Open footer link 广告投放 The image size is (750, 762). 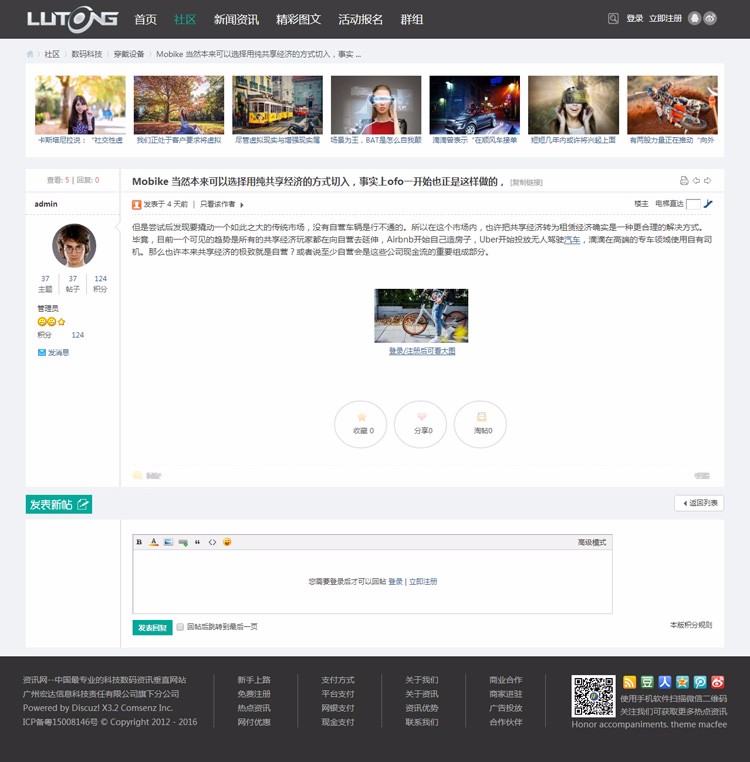pyautogui.click(x=506, y=708)
